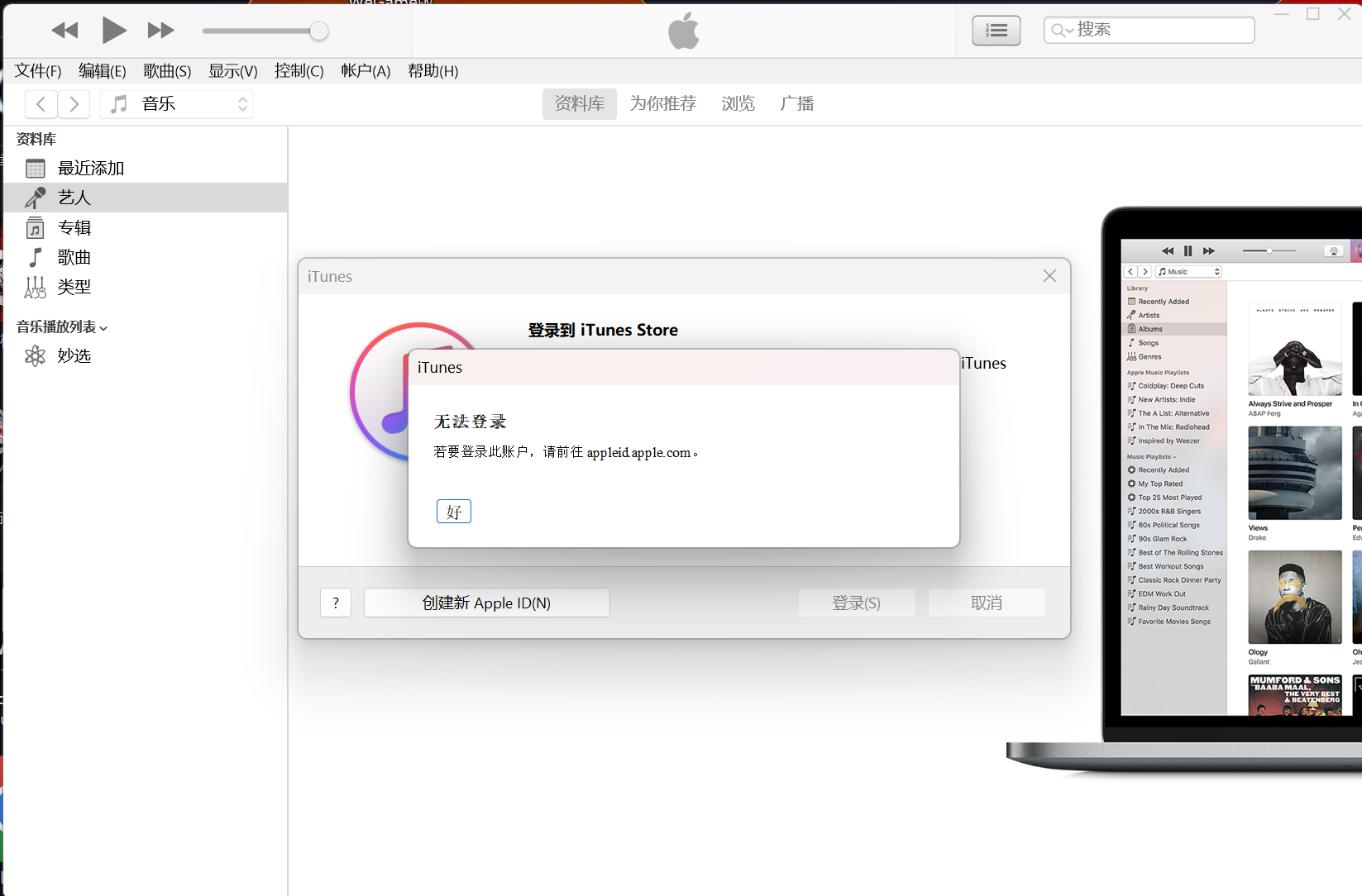Click the 妙选 atom icon
The image size is (1362, 896).
click(x=36, y=356)
